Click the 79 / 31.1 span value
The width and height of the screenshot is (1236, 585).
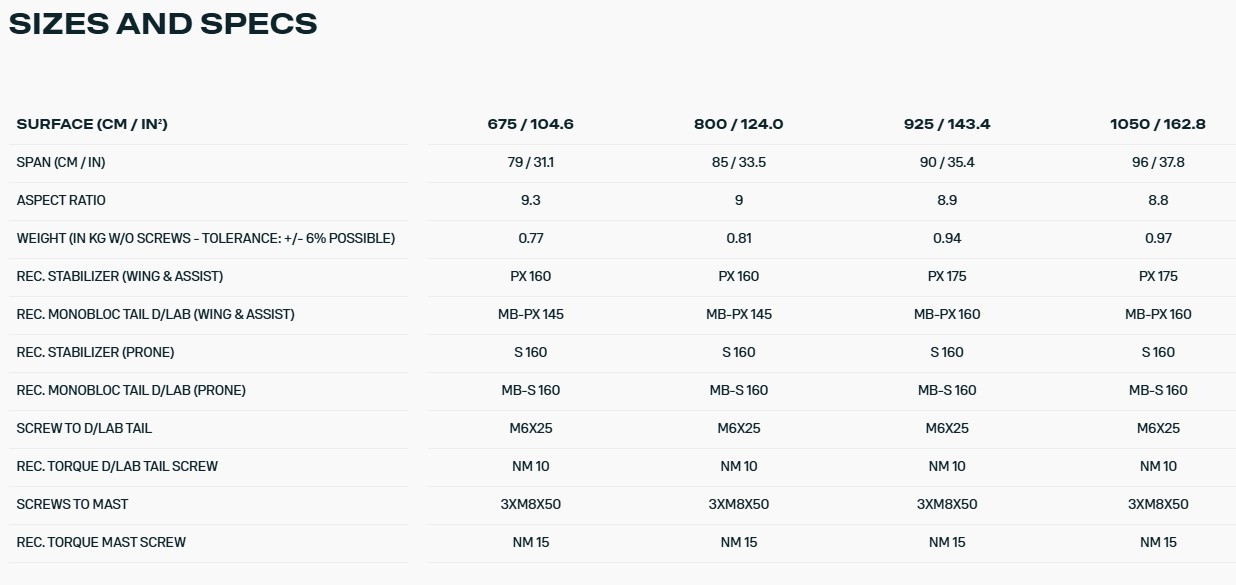530,162
